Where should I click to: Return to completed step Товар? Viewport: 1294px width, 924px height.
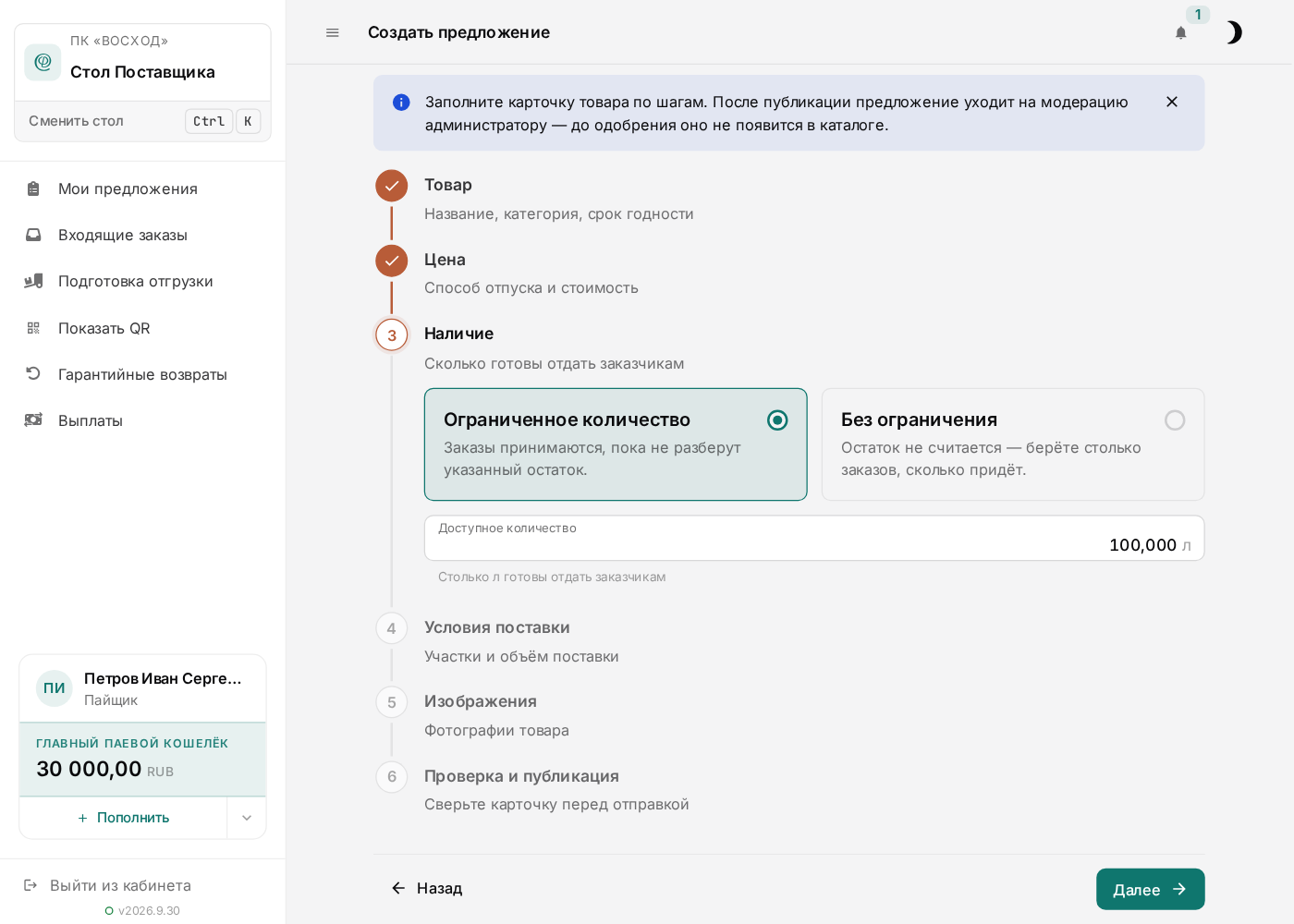click(392, 186)
